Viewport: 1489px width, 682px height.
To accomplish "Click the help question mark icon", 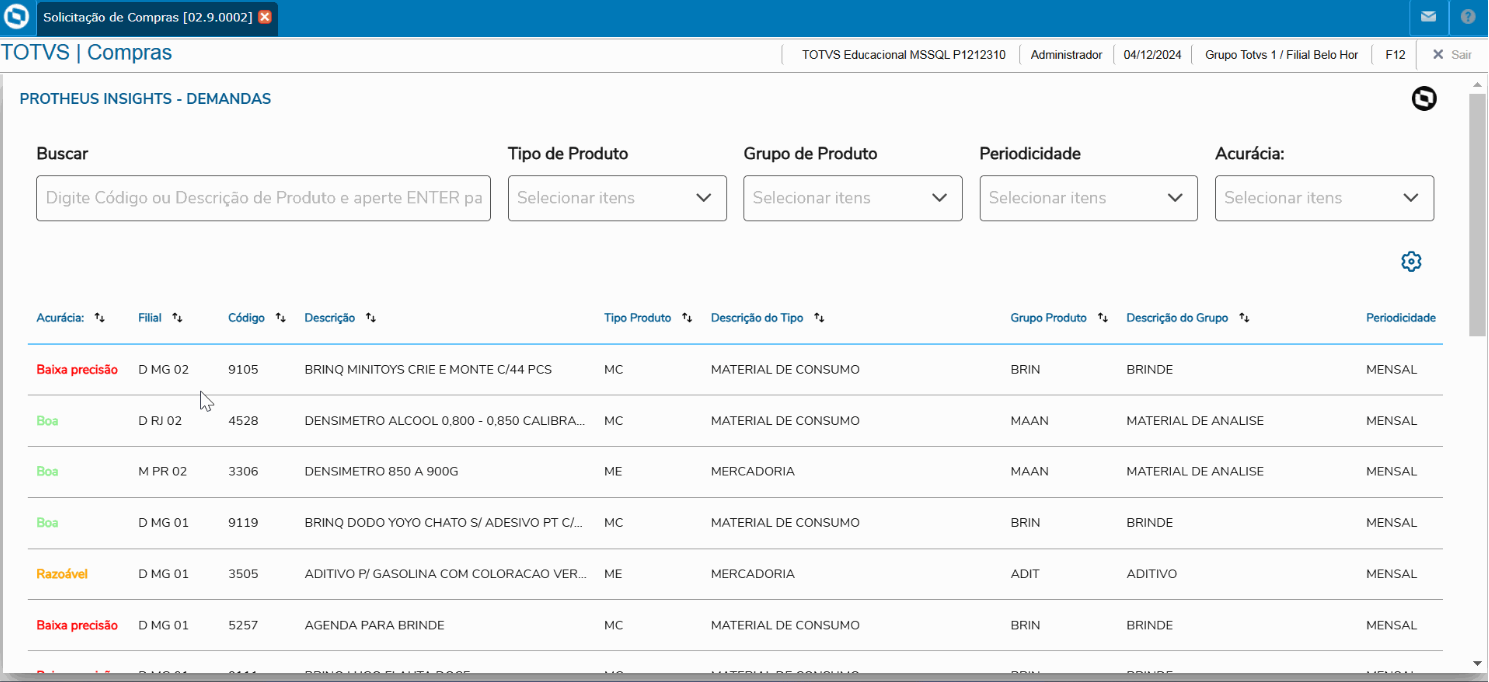I will [1468, 17].
